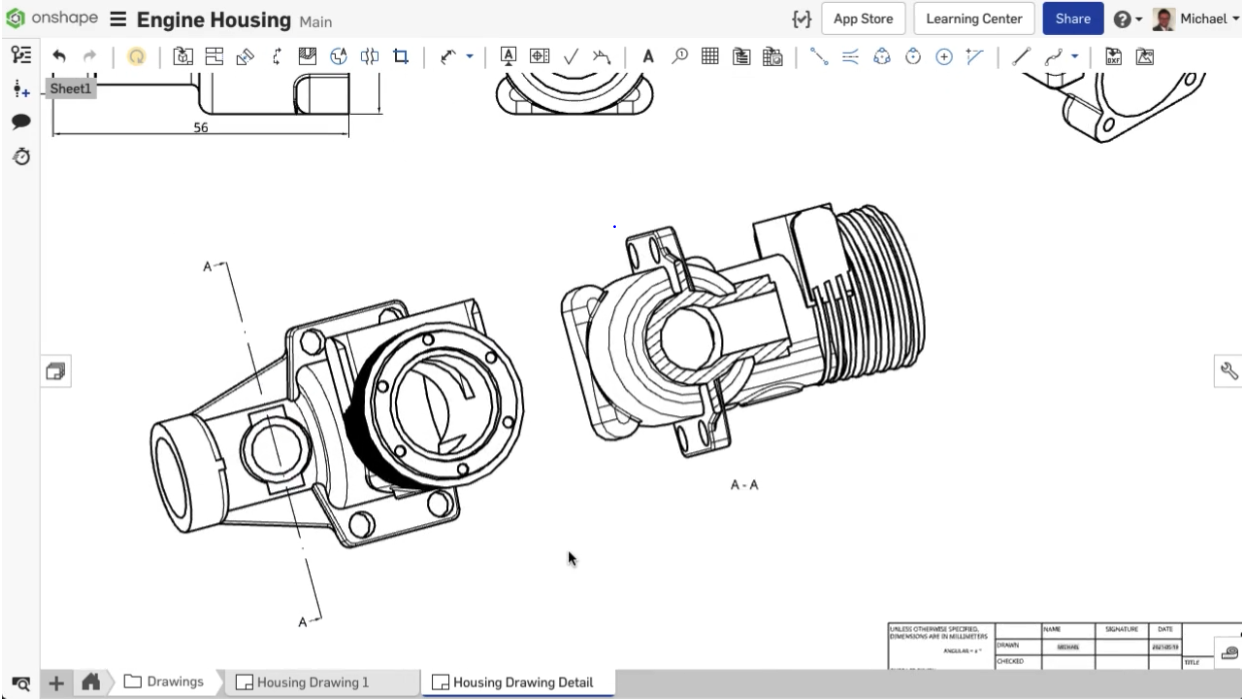Screen dimensions: 1242x699
Task: Expand the spline tool dropdown arrow
Action: [x=1075, y=57]
